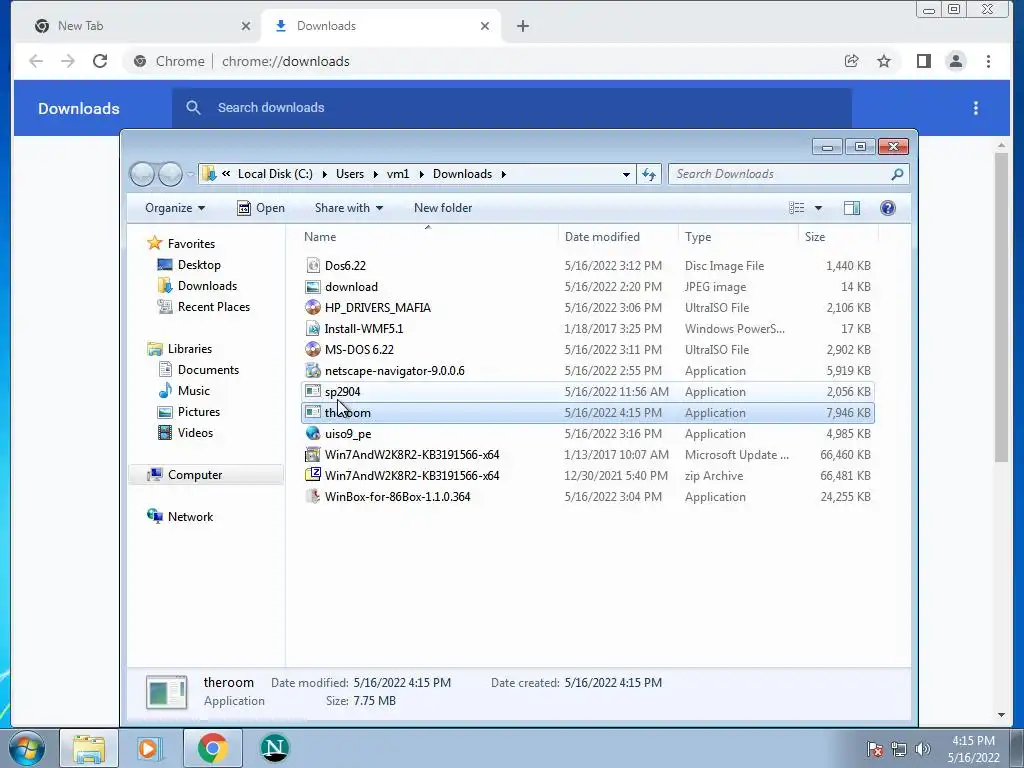Toggle Chrome side panel icon
Screen dimensions: 1024x768
point(923,61)
